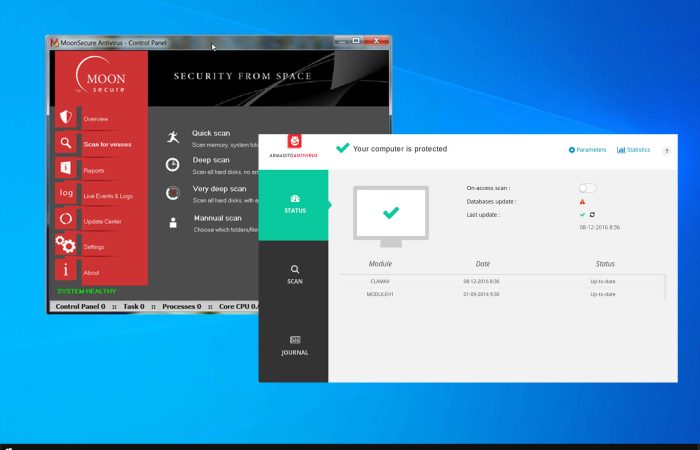Viewport: 700px width, 450px height.
Task: Click magnifier icon for Scan for viruses
Action: click(x=66, y=143)
